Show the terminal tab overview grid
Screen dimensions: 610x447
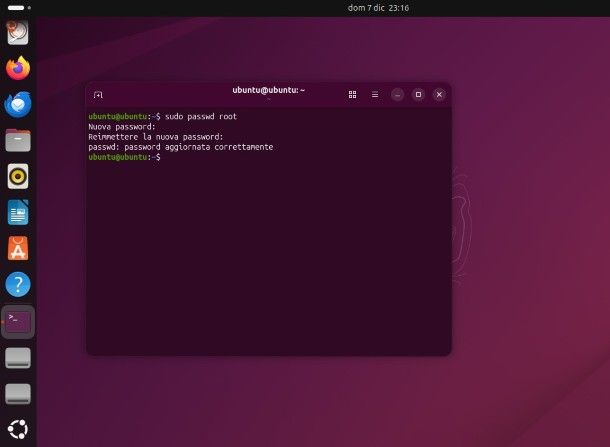pyautogui.click(x=352, y=94)
